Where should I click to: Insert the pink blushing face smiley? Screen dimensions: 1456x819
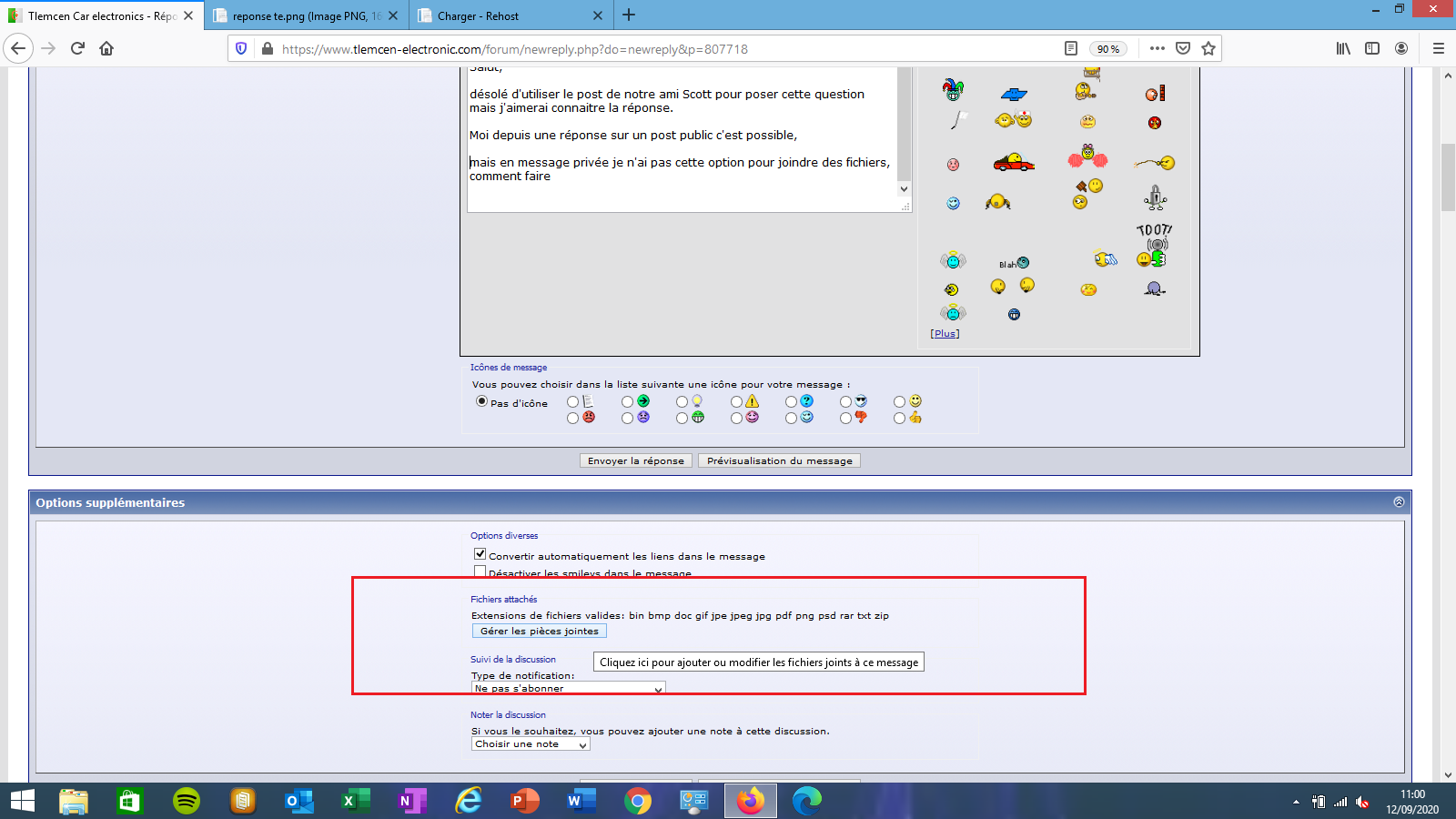[x=953, y=165]
